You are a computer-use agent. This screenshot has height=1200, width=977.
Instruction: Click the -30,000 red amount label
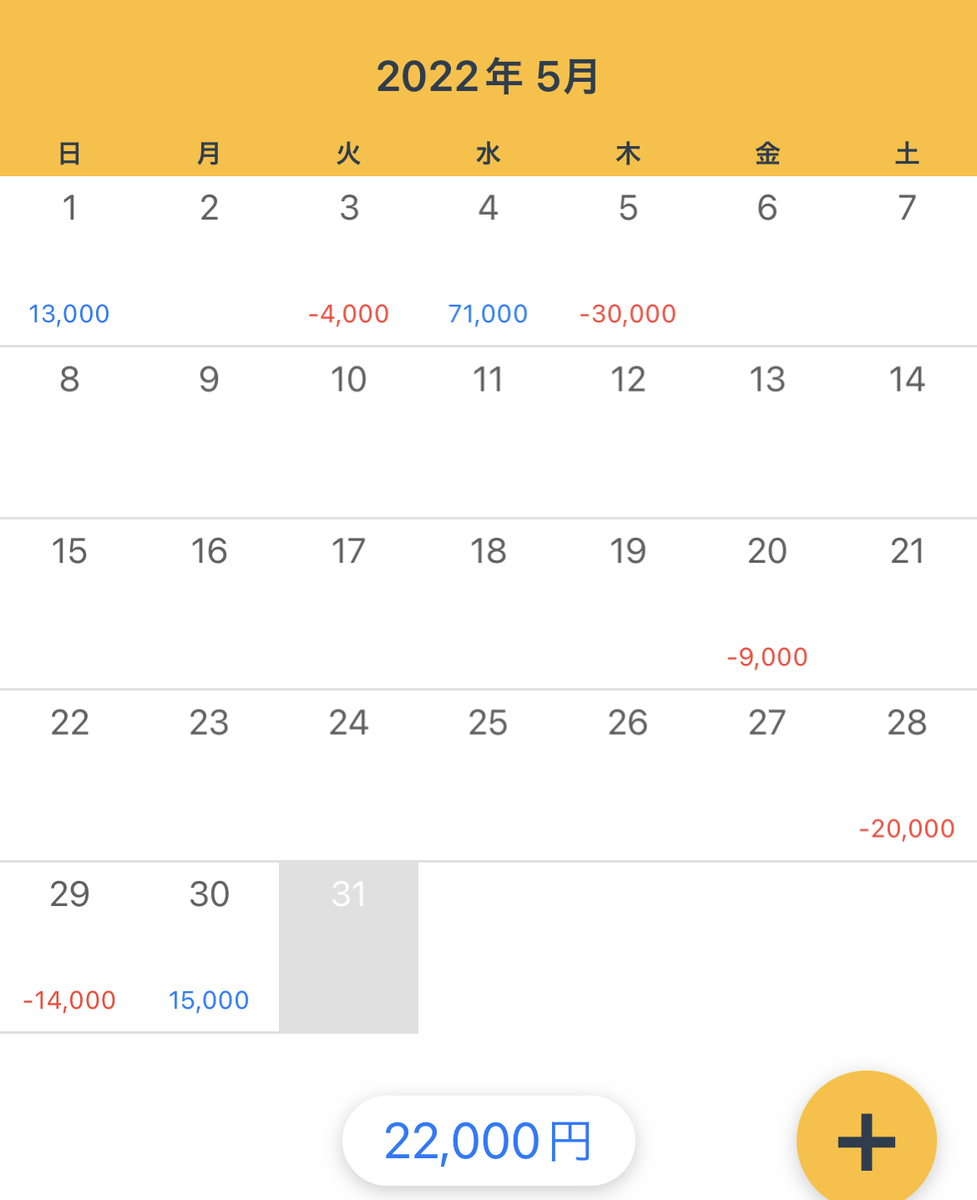pos(628,314)
